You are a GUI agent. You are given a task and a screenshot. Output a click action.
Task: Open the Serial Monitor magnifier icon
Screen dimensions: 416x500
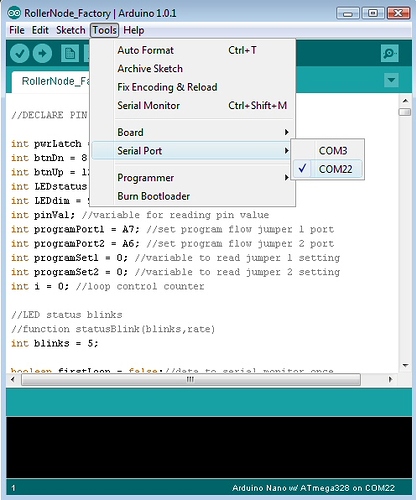(x=389, y=53)
